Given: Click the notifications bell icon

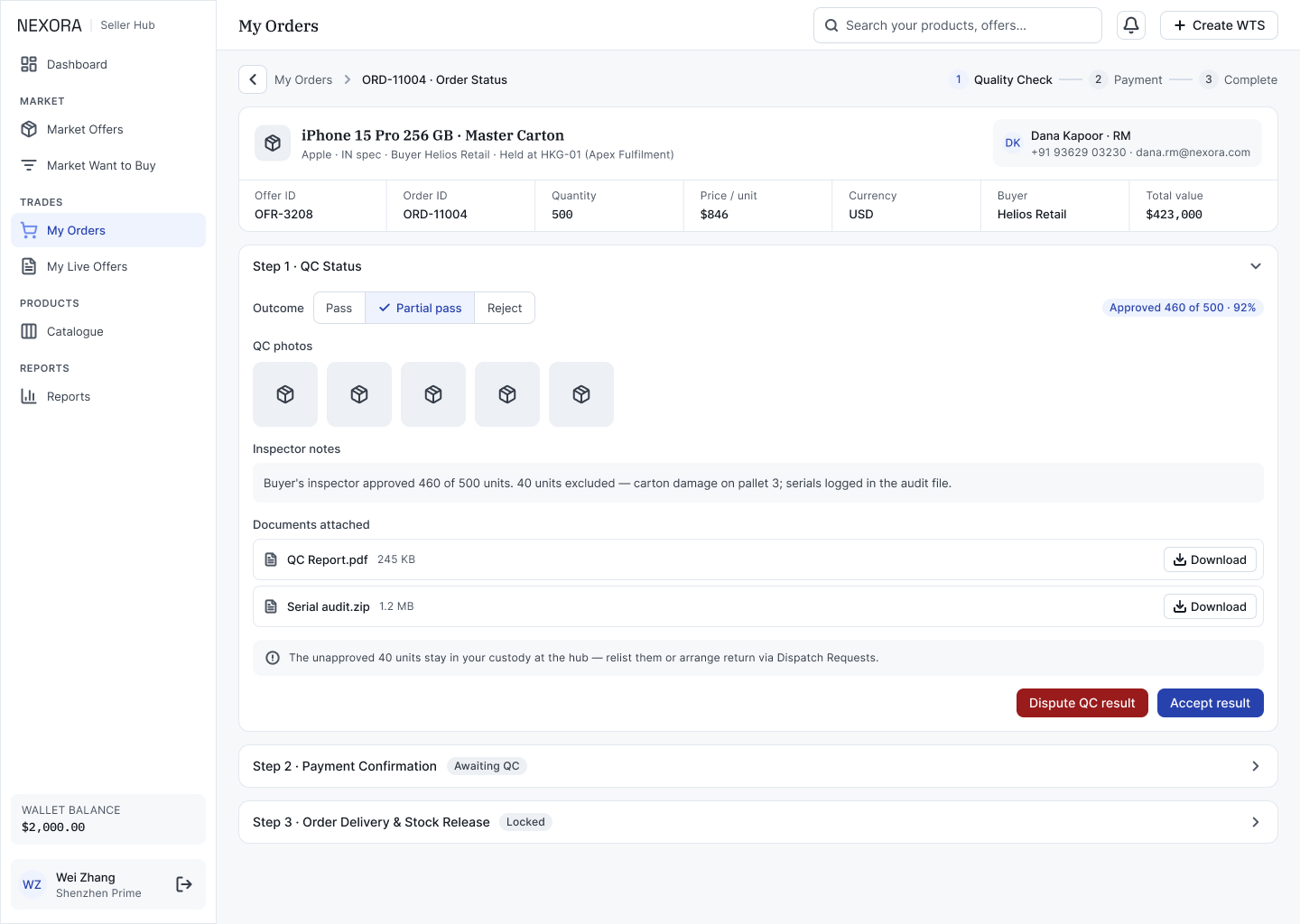Looking at the screenshot, I should click(1131, 25).
